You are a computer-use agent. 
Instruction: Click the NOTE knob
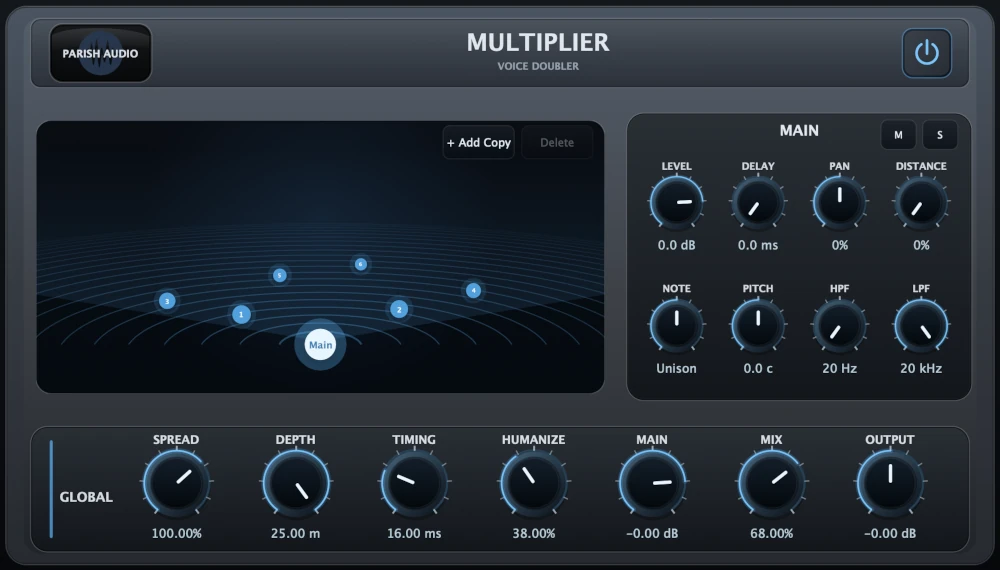[676, 326]
